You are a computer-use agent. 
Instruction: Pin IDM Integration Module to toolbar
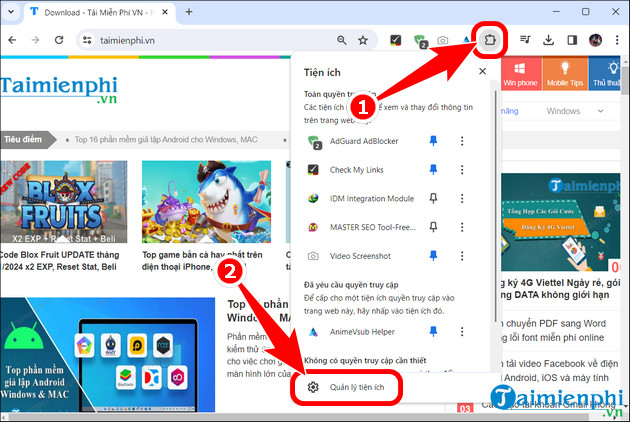pyautogui.click(x=433, y=198)
